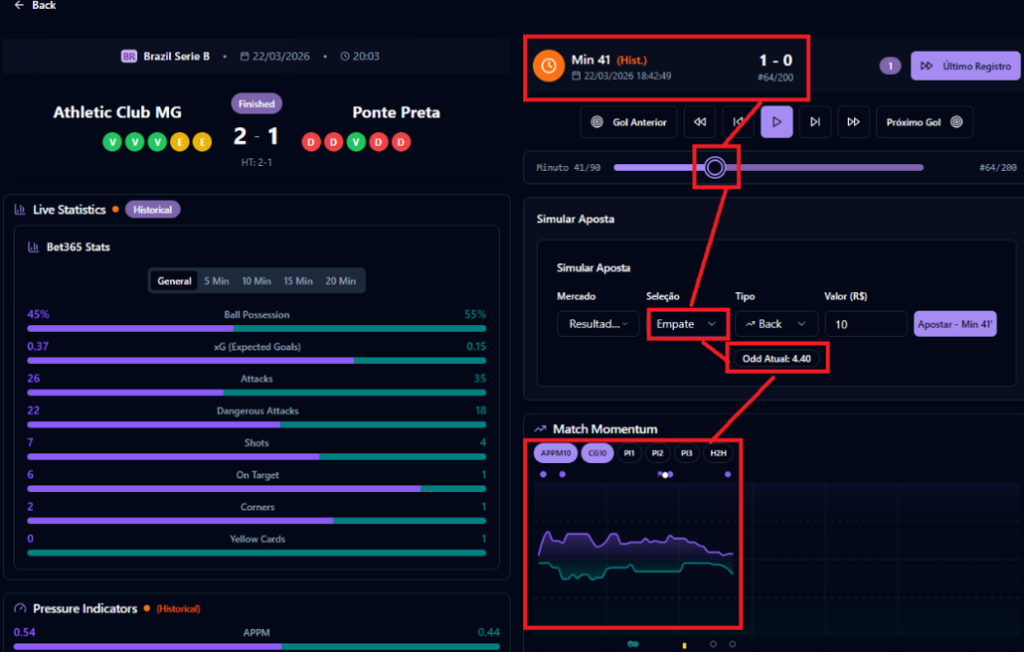Toggle the CG10 momentum chip
This screenshot has height=652, width=1024.
point(596,453)
